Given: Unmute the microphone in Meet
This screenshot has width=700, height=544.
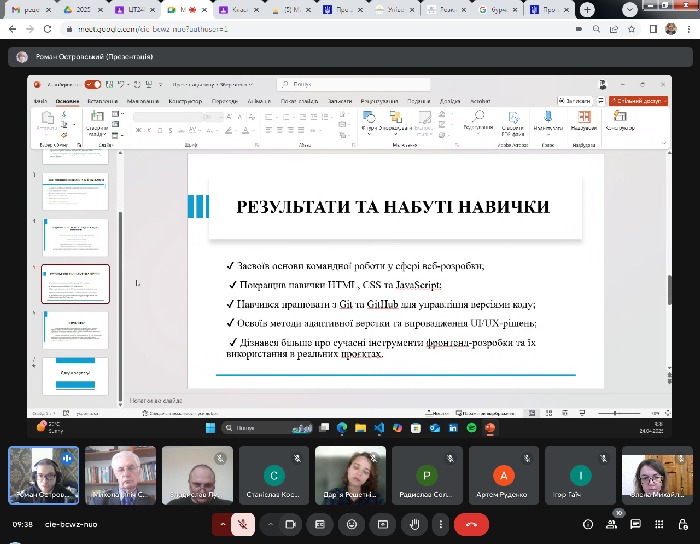Looking at the screenshot, I should tap(243, 523).
